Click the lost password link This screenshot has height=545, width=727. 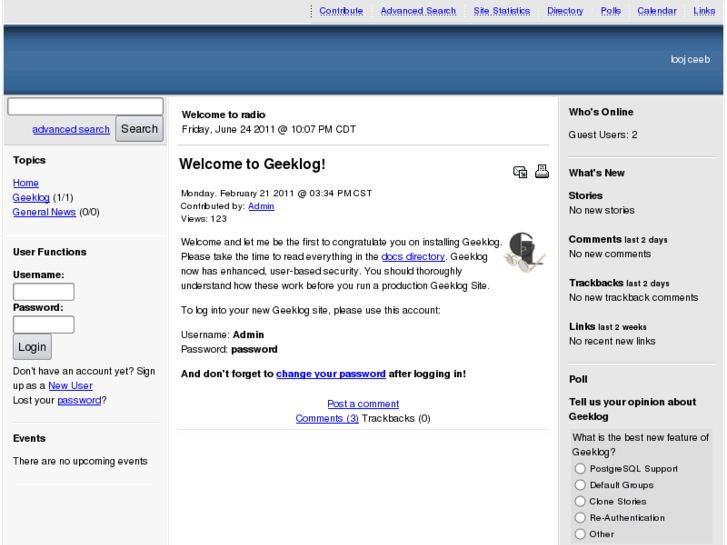coord(79,400)
